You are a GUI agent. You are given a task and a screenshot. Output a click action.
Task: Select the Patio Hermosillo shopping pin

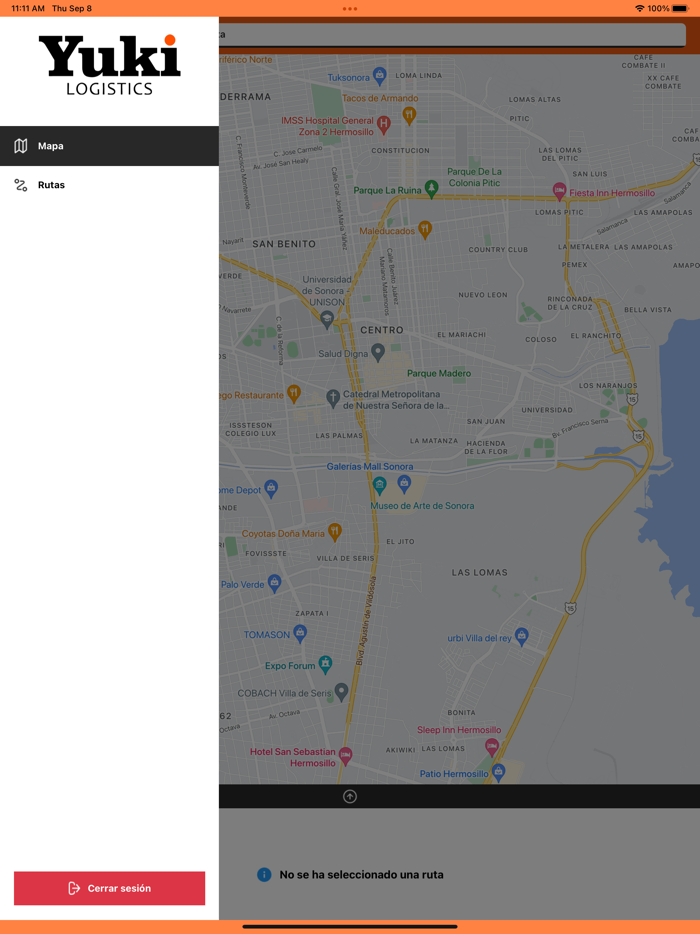click(x=498, y=771)
